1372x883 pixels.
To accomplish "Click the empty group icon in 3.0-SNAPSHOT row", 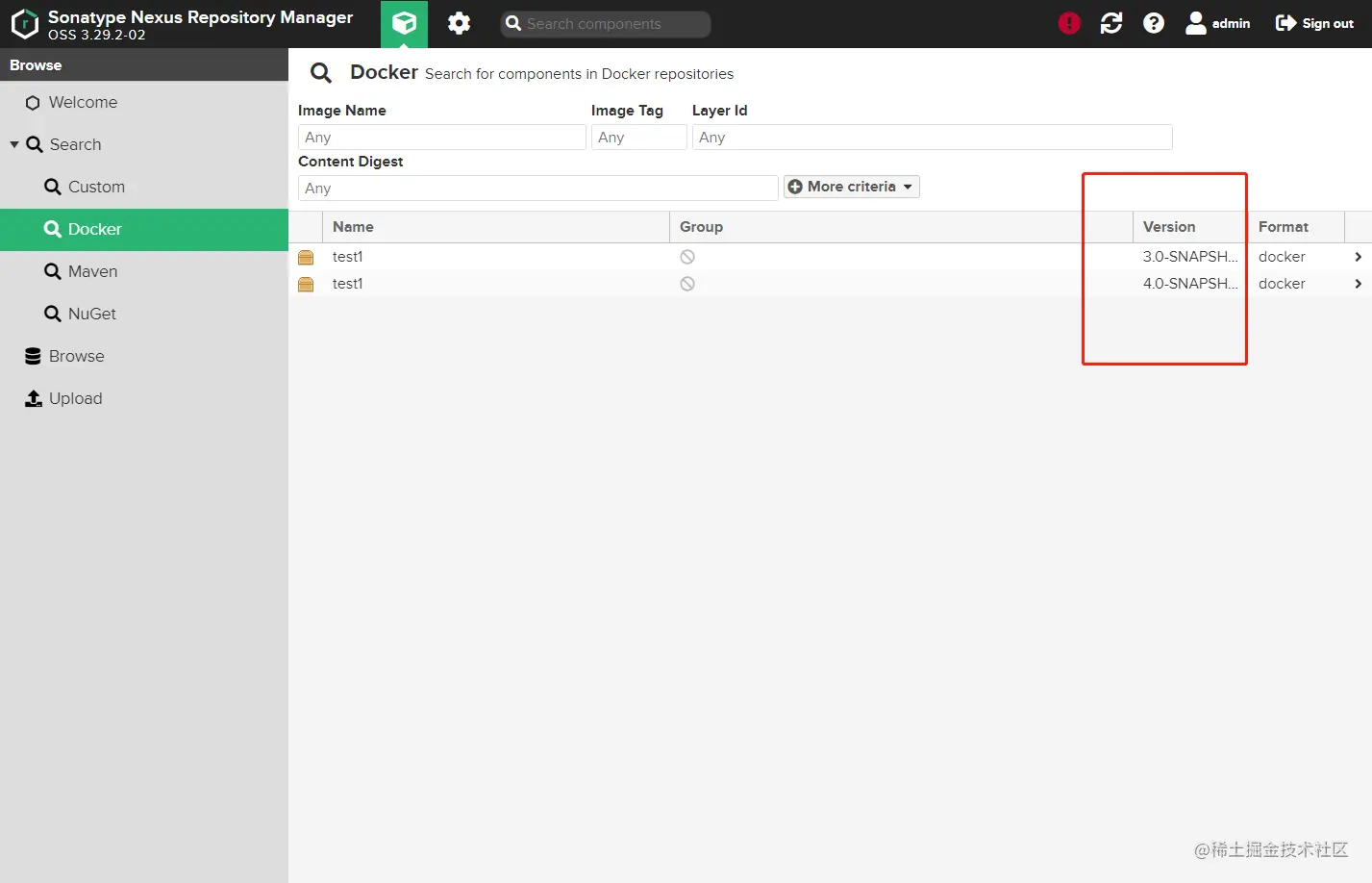I will [x=687, y=257].
